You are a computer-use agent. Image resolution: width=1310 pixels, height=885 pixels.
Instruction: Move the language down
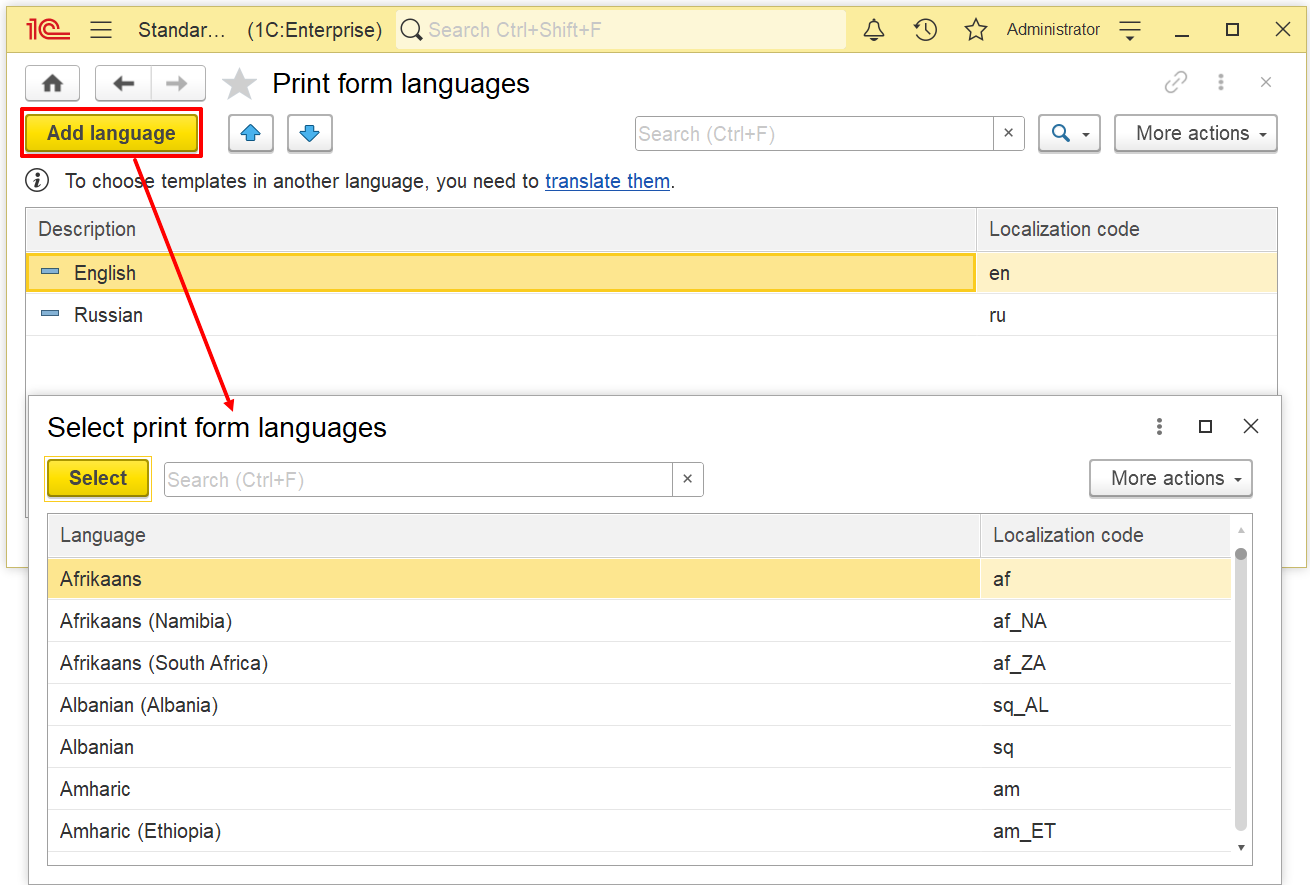310,133
